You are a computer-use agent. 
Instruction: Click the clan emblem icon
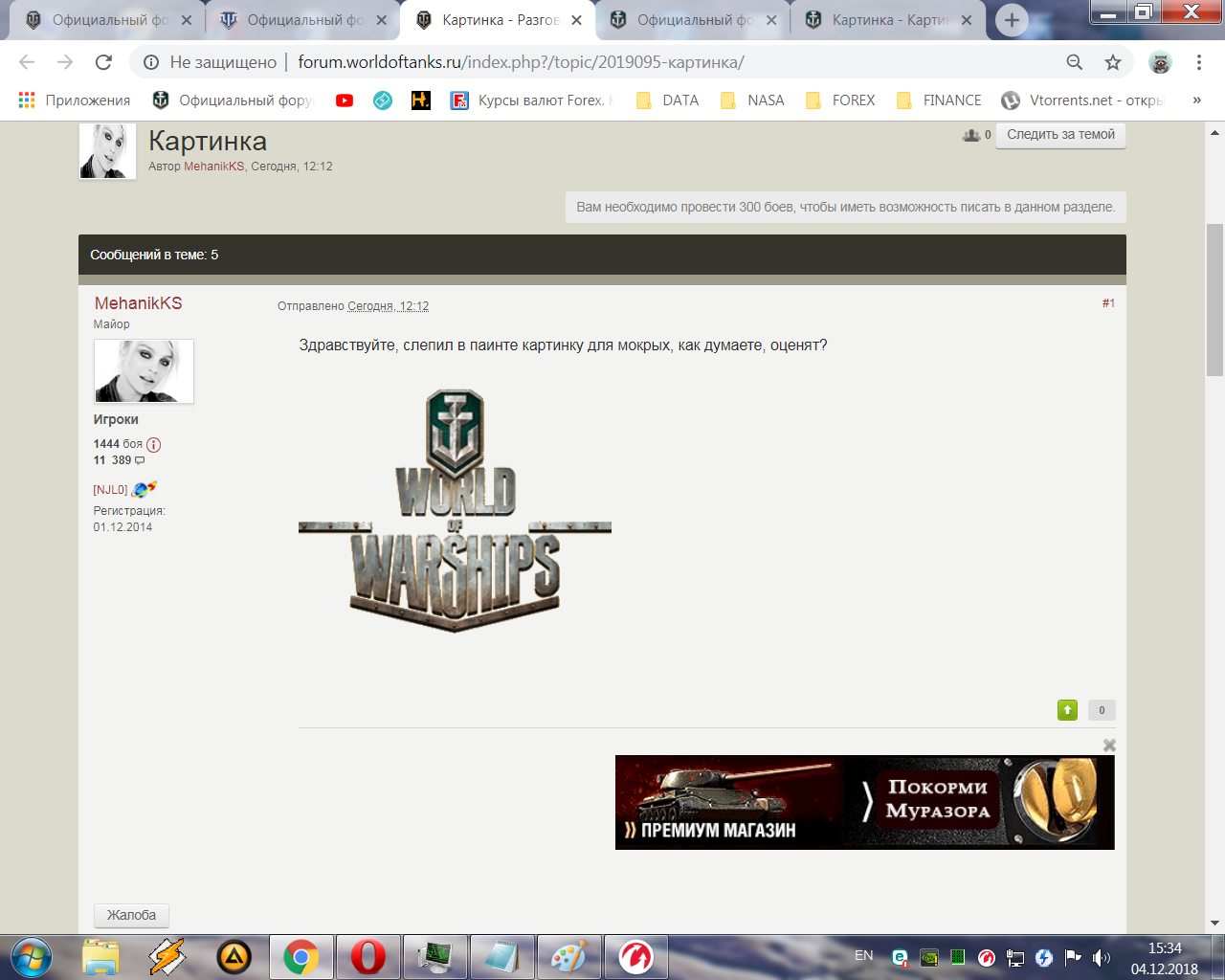pyautogui.click(x=144, y=489)
